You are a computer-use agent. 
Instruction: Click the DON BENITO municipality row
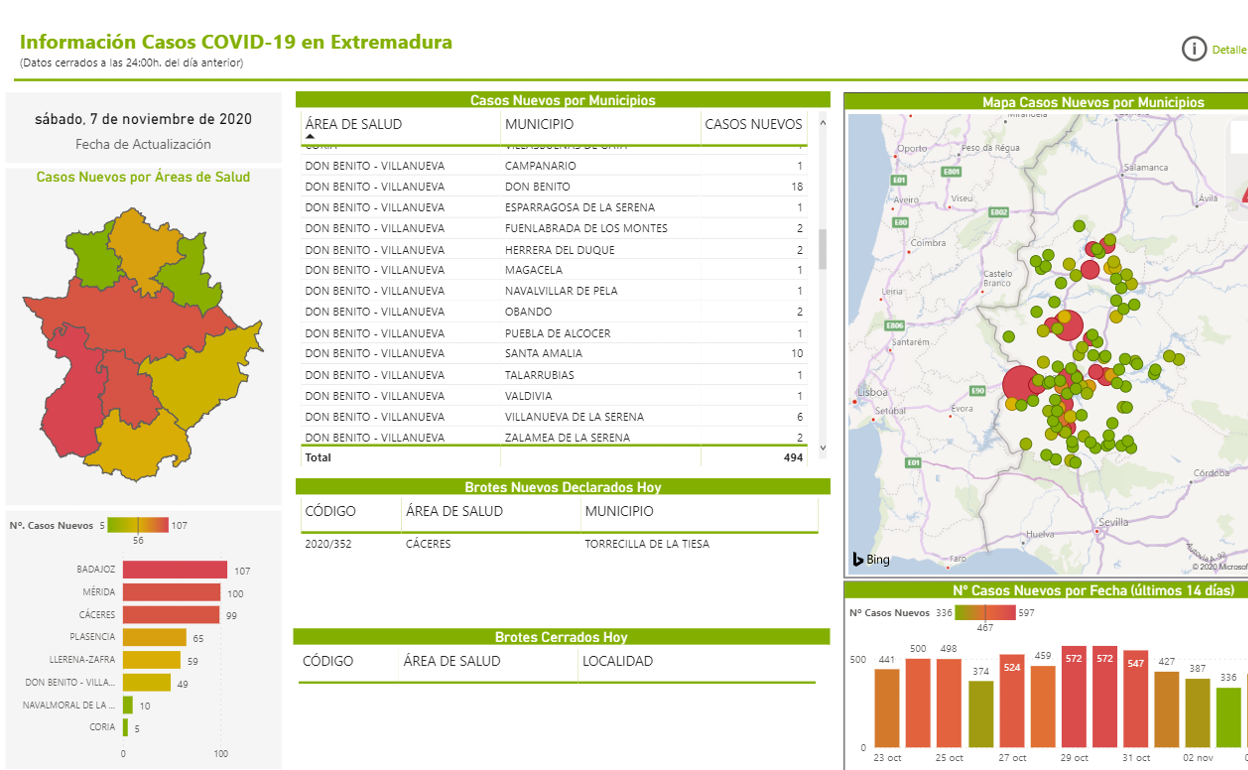(x=554, y=187)
